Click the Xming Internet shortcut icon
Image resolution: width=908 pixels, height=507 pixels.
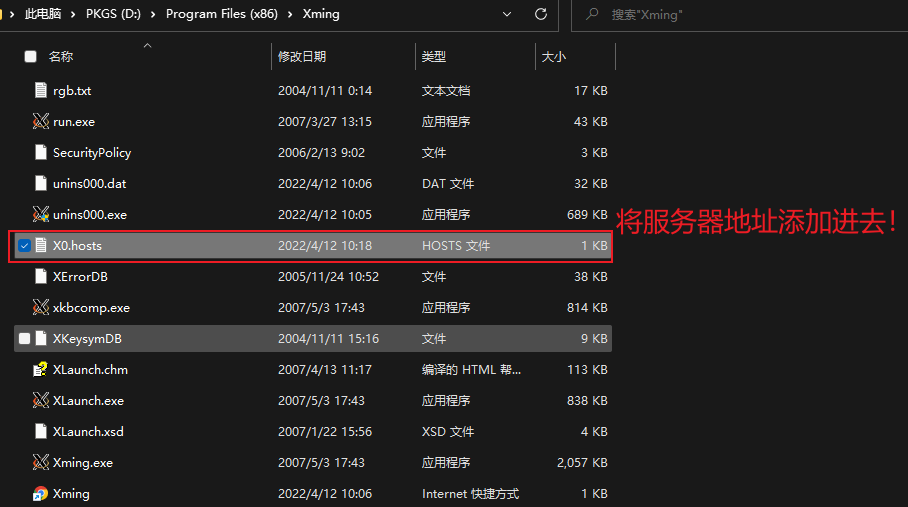[41, 494]
